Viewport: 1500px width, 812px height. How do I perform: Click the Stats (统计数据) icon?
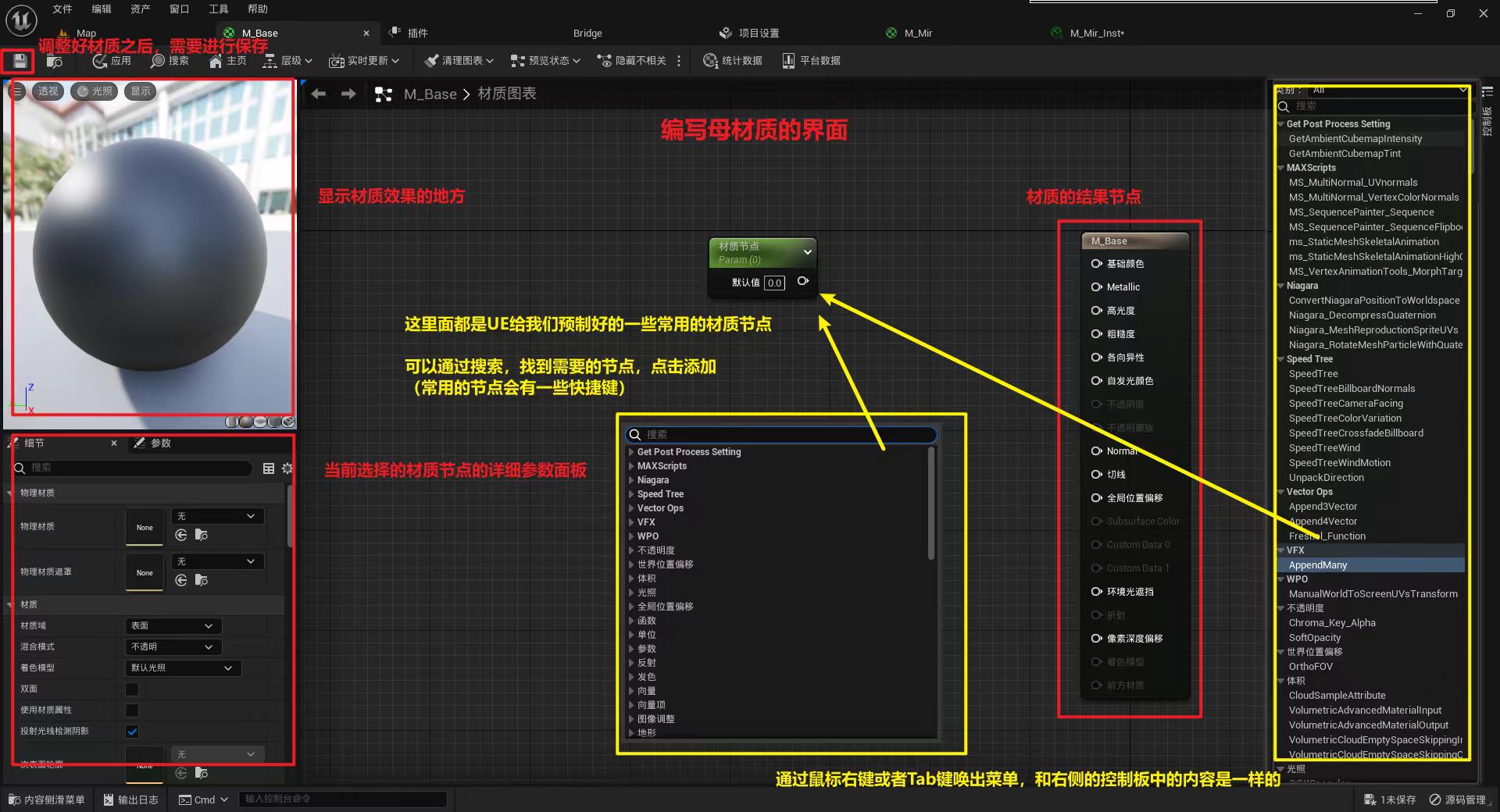pyautogui.click(x=733, y=61)
